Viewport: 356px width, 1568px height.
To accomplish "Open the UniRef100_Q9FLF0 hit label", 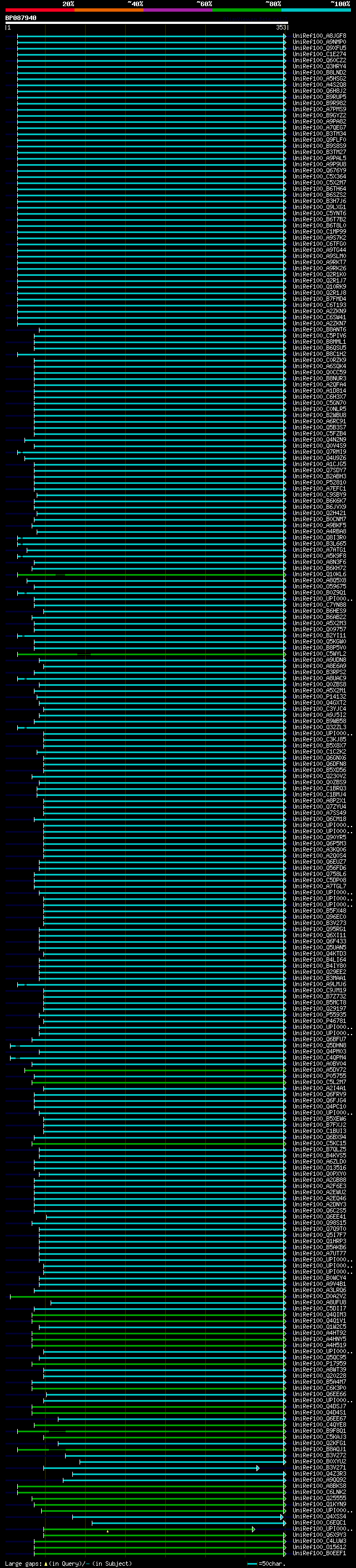I will click(x=319, y=140).
